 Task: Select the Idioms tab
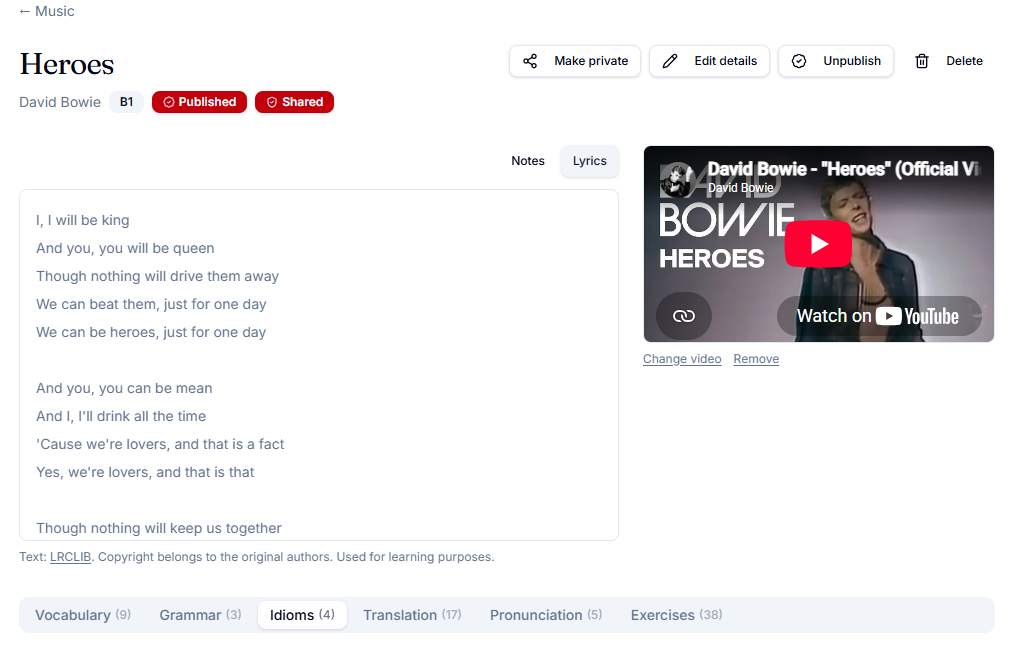click(x=302, y=615)
